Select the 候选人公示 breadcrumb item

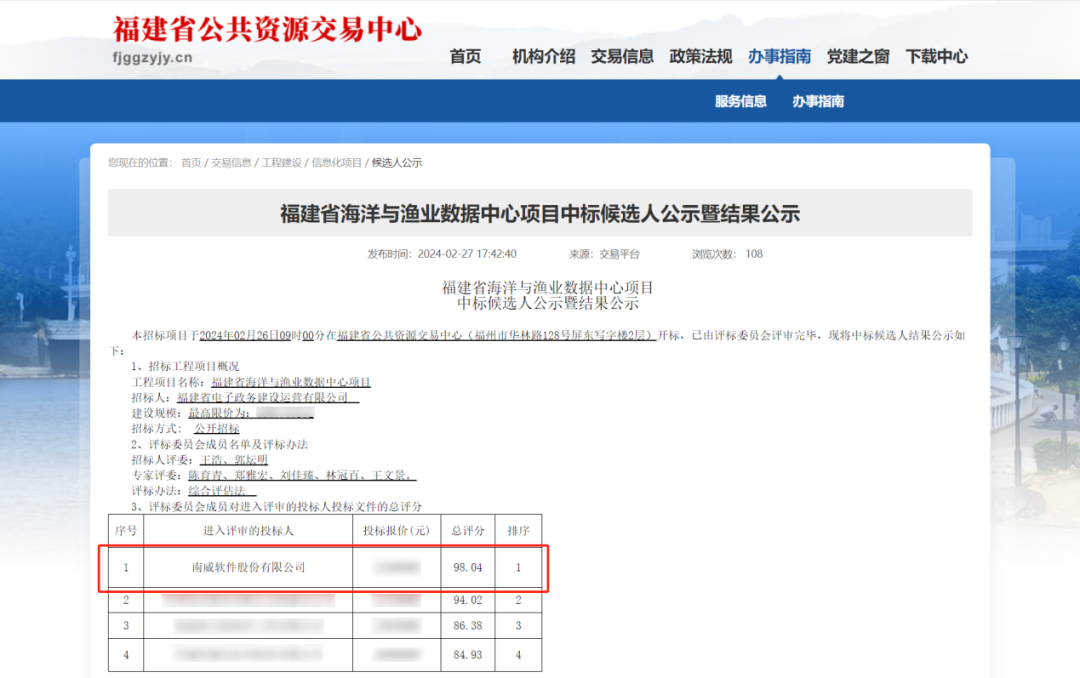click(x=397, y=163)
